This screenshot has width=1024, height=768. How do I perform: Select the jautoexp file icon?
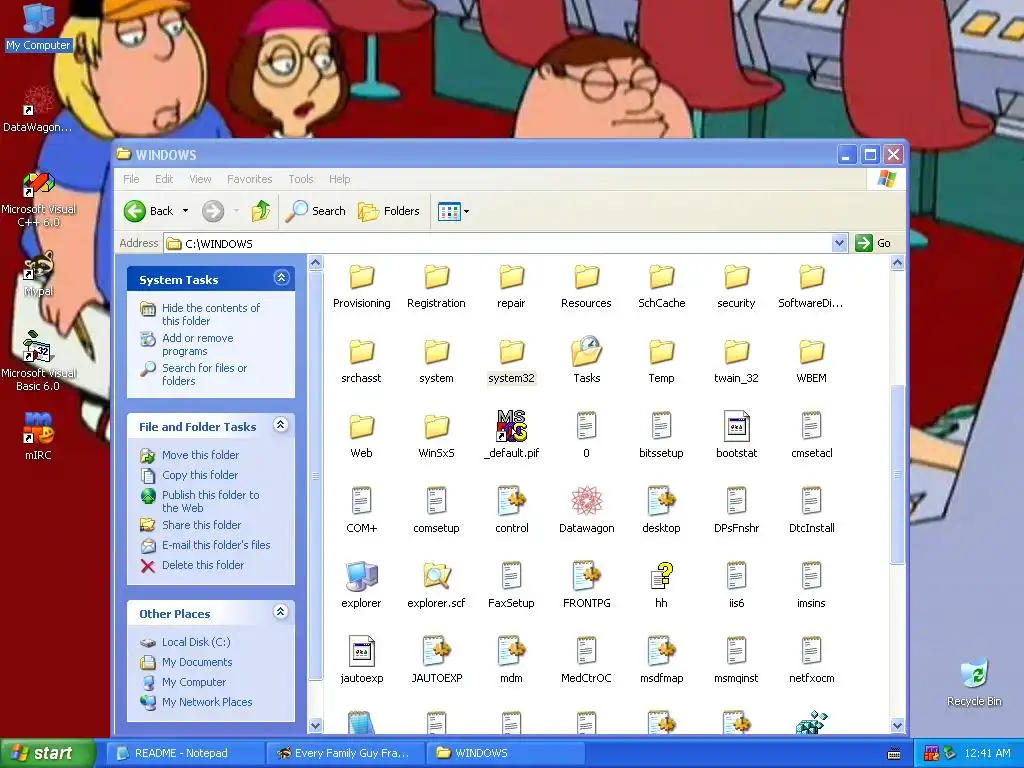coord(361,652)
